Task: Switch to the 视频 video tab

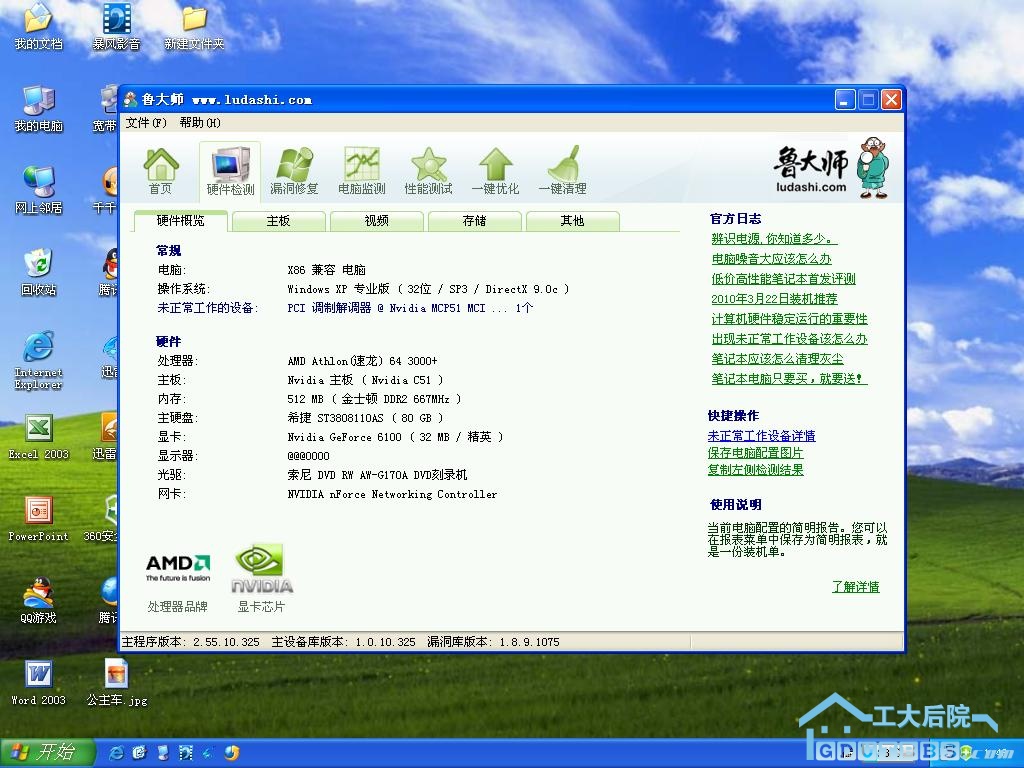Action: (376, 221)
